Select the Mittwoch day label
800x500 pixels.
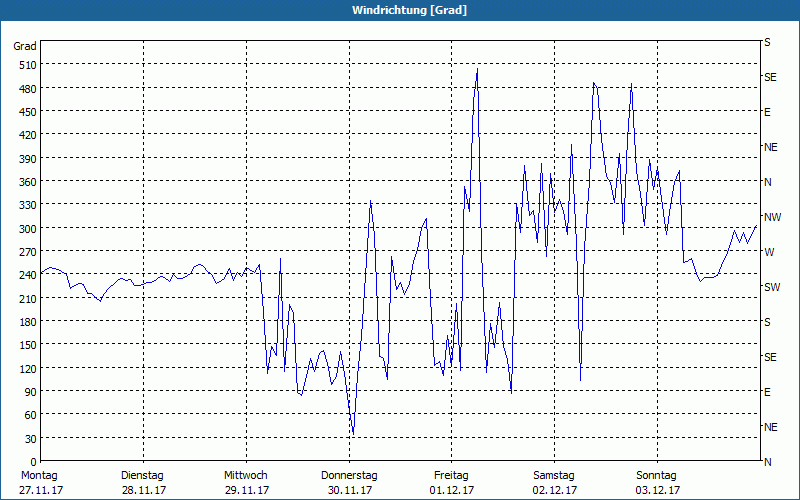tap(245, 476)
